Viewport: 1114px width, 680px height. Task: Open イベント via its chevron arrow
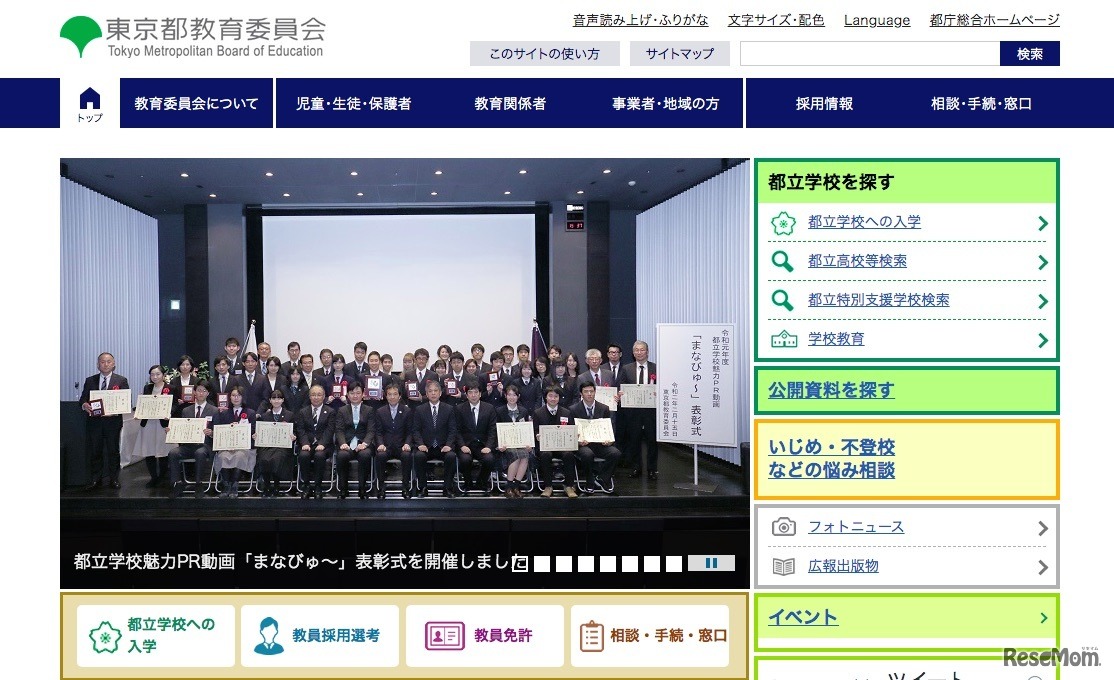1045,618
